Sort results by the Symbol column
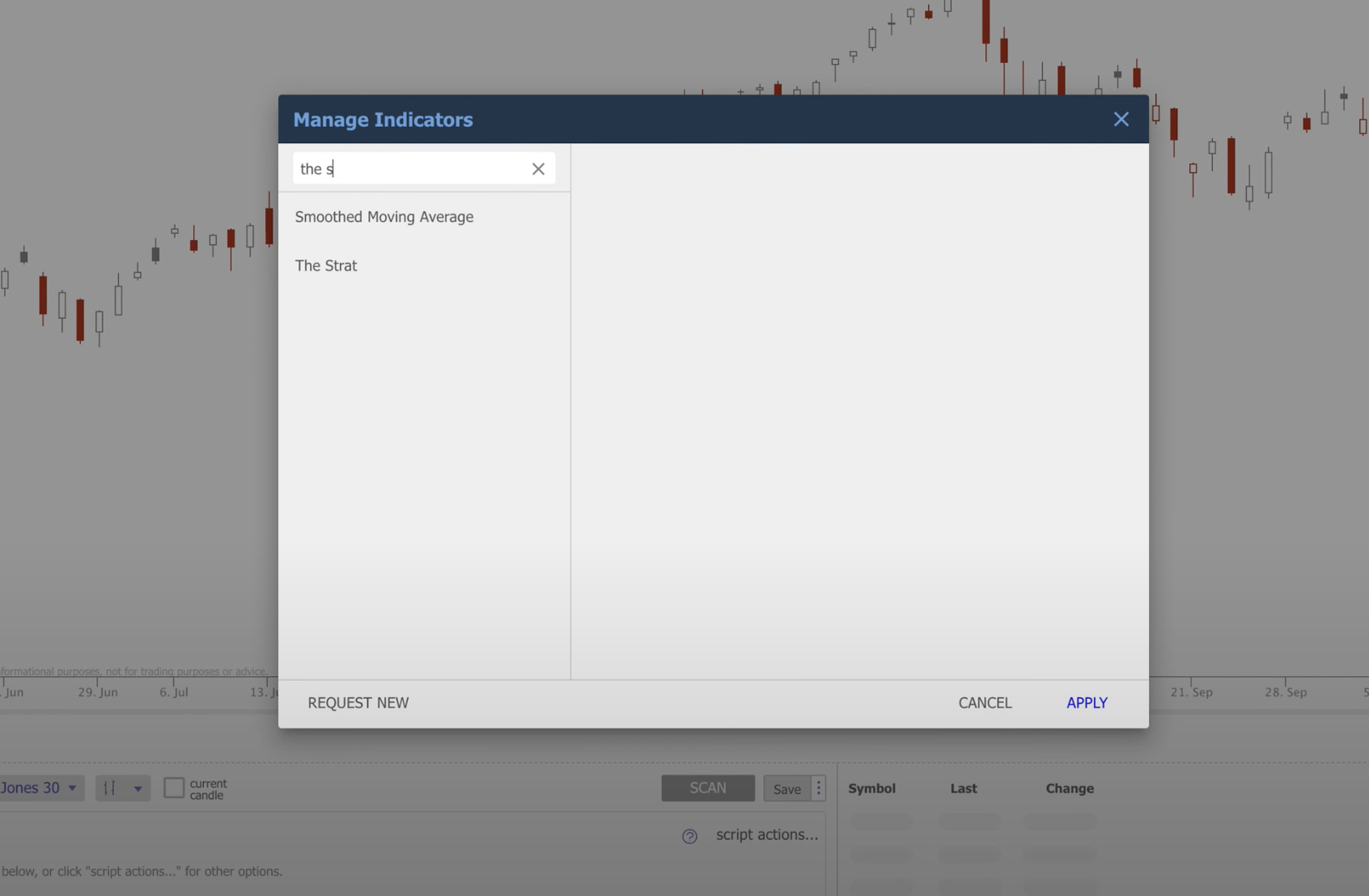The height and width of the screenshot is (896, 1369). [x=872, y=788]
